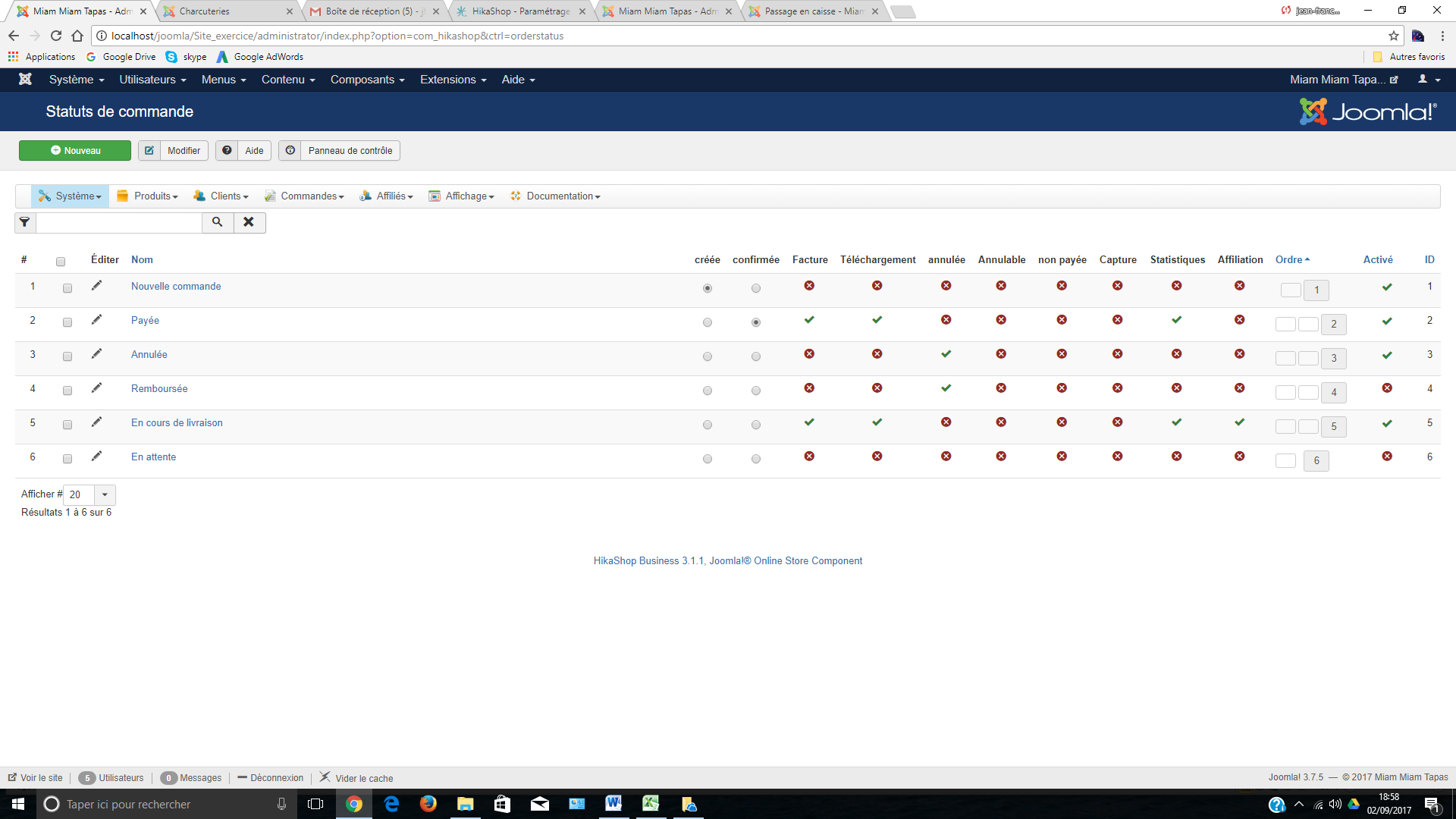The height and width of the screenshot is (819, 1456).
Task: Expand the user account dropdown top right
Action: (x=1429, y=80)
